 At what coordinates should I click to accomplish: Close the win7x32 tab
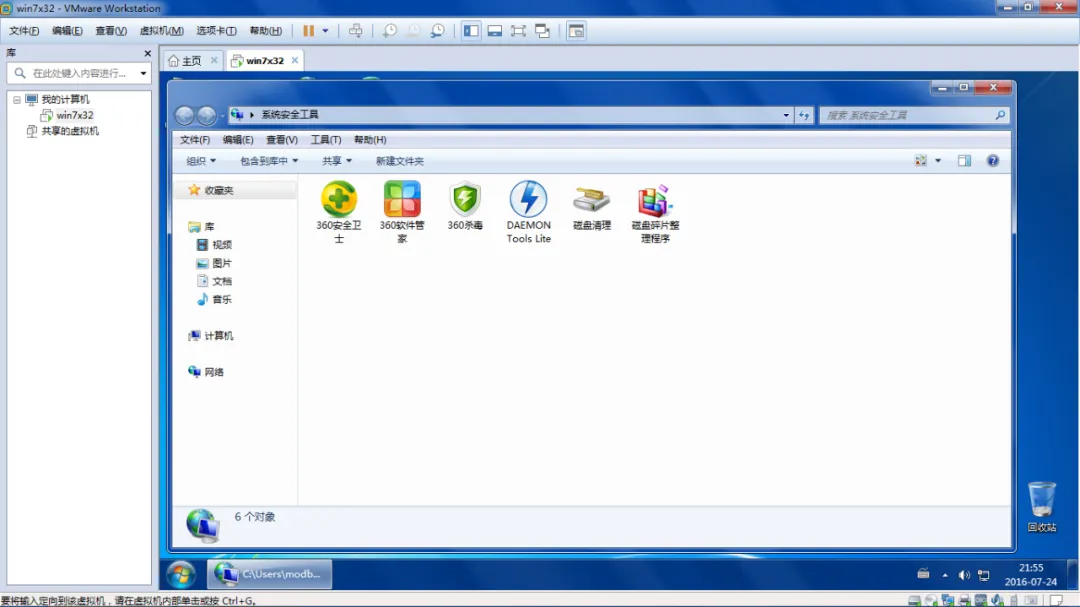(x=295, y=61)
